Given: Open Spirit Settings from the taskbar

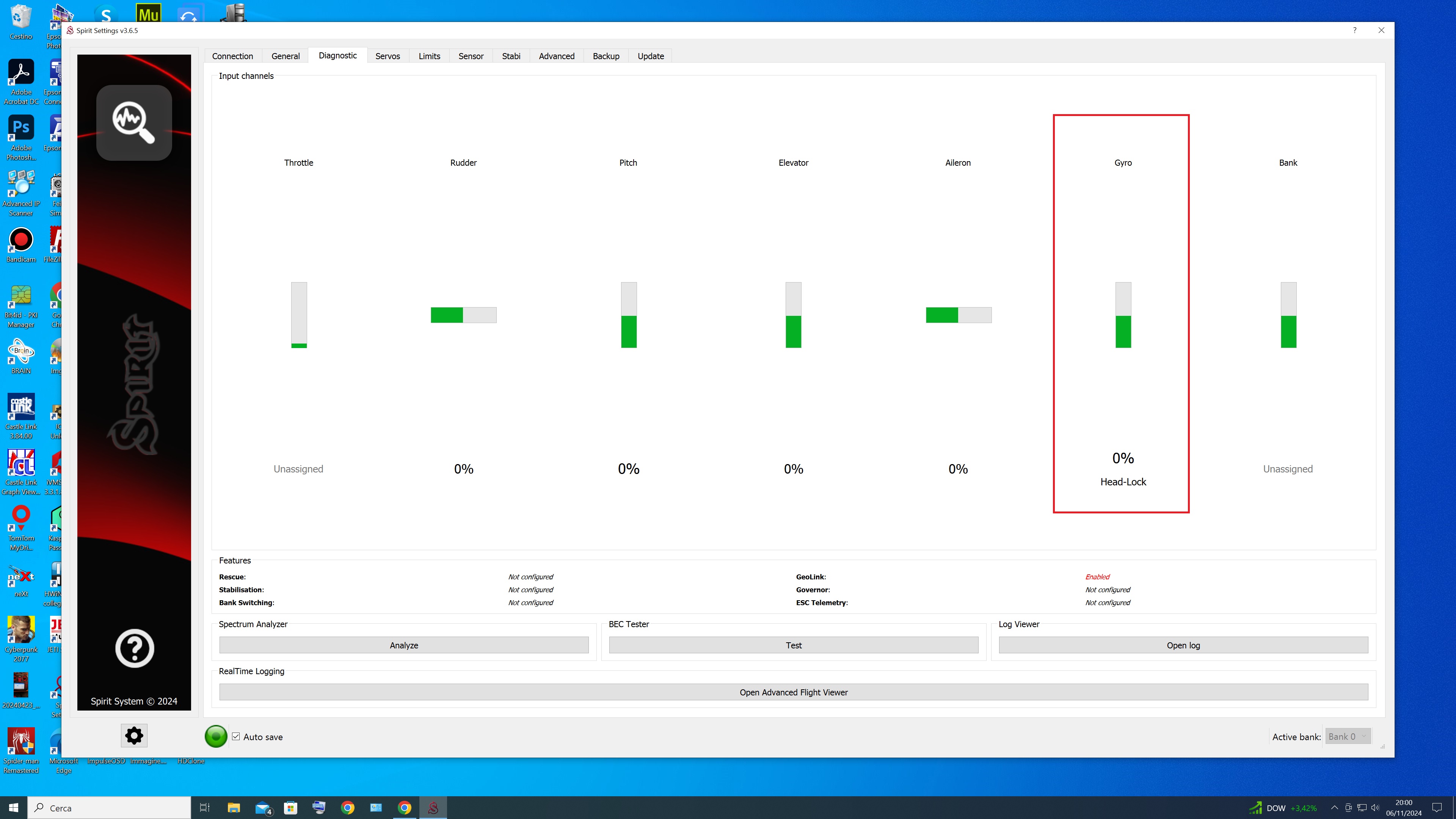Looking at the screenshot, I should 433,808.
